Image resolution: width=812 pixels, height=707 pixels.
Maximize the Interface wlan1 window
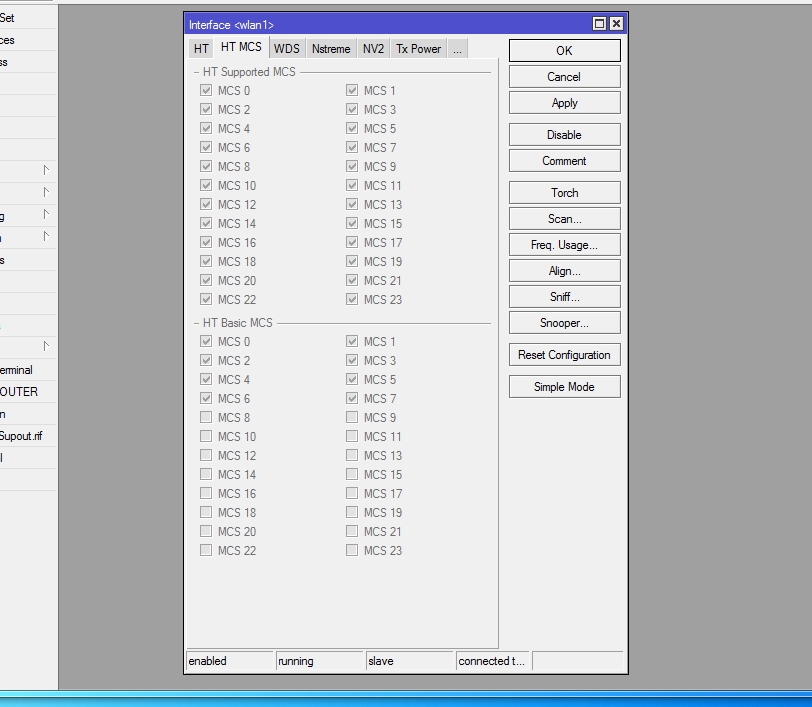pyautogui.click(x=599, y=24)
